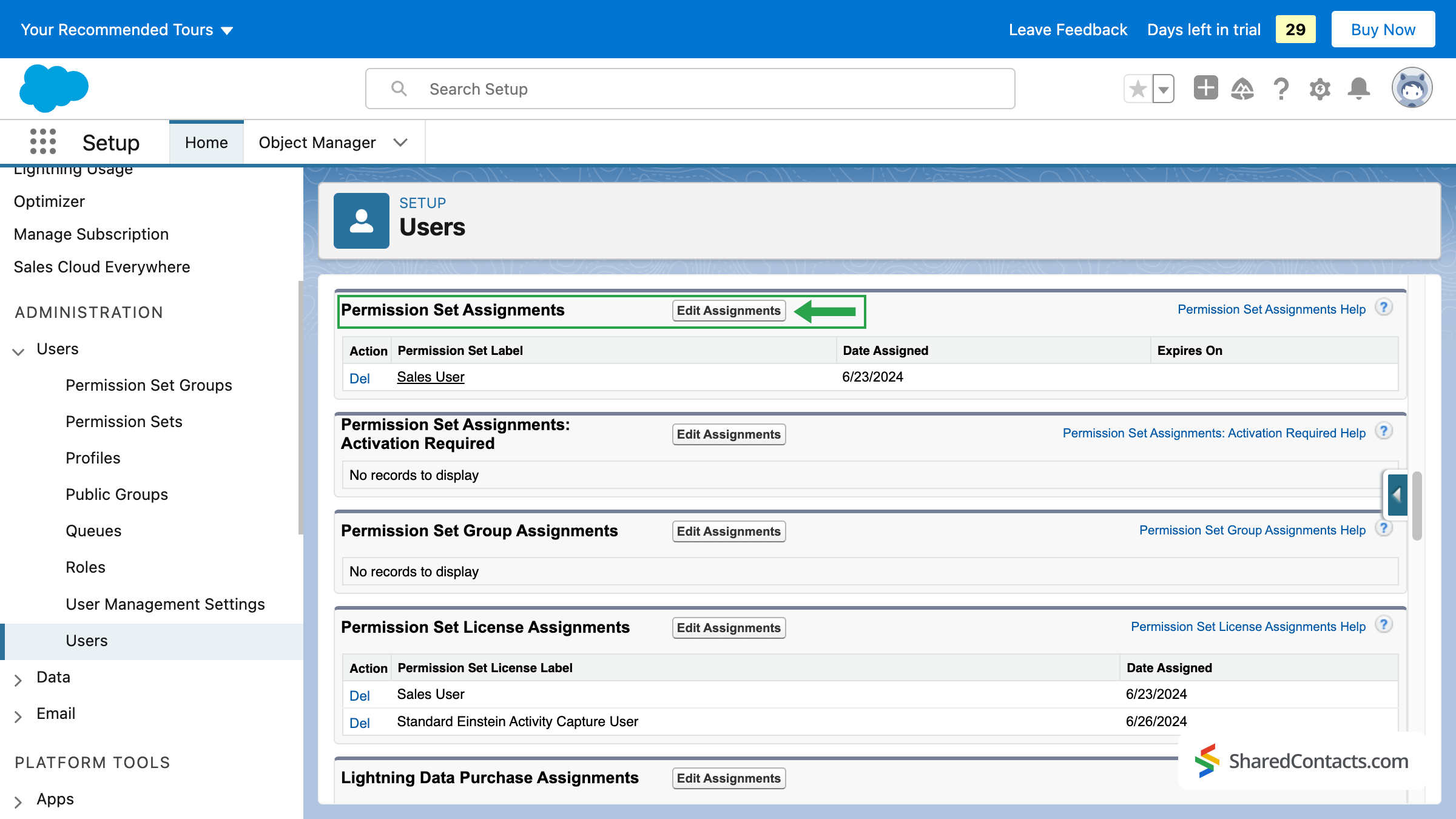Click Leave Feedback link
Image resolution: width=1456 pixels, height=819 pixels.
(x=1068, y=30)
